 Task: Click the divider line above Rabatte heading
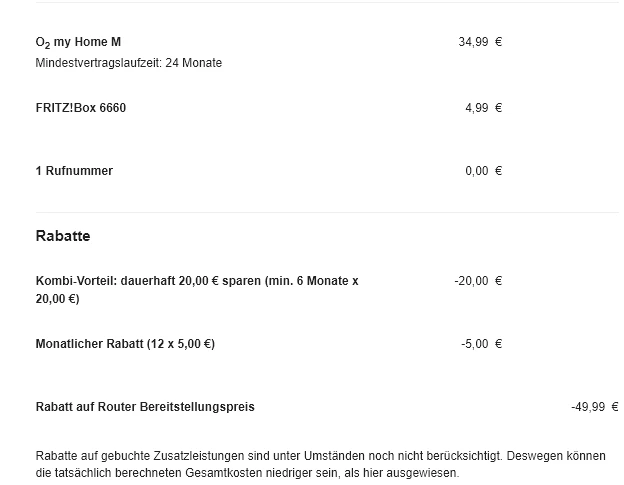pyautogui.click(x=326, y=212)
